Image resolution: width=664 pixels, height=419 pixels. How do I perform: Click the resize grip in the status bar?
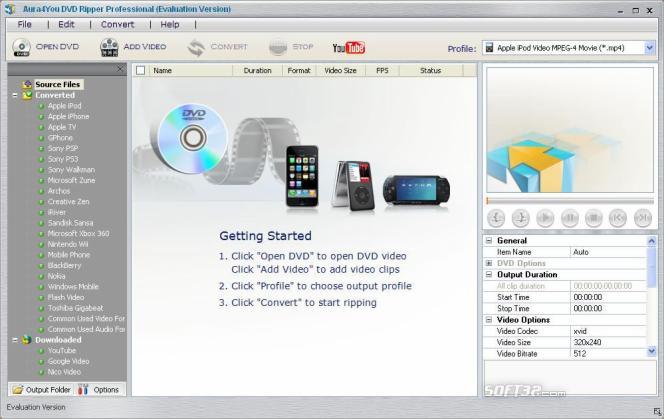tap(657, 411)
